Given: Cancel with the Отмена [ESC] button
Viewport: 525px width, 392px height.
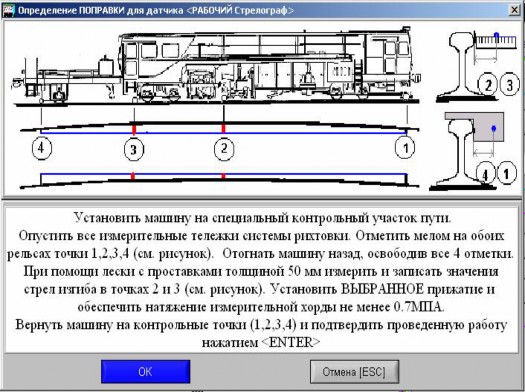Looking at the screenshot, I should pos(354,372).
